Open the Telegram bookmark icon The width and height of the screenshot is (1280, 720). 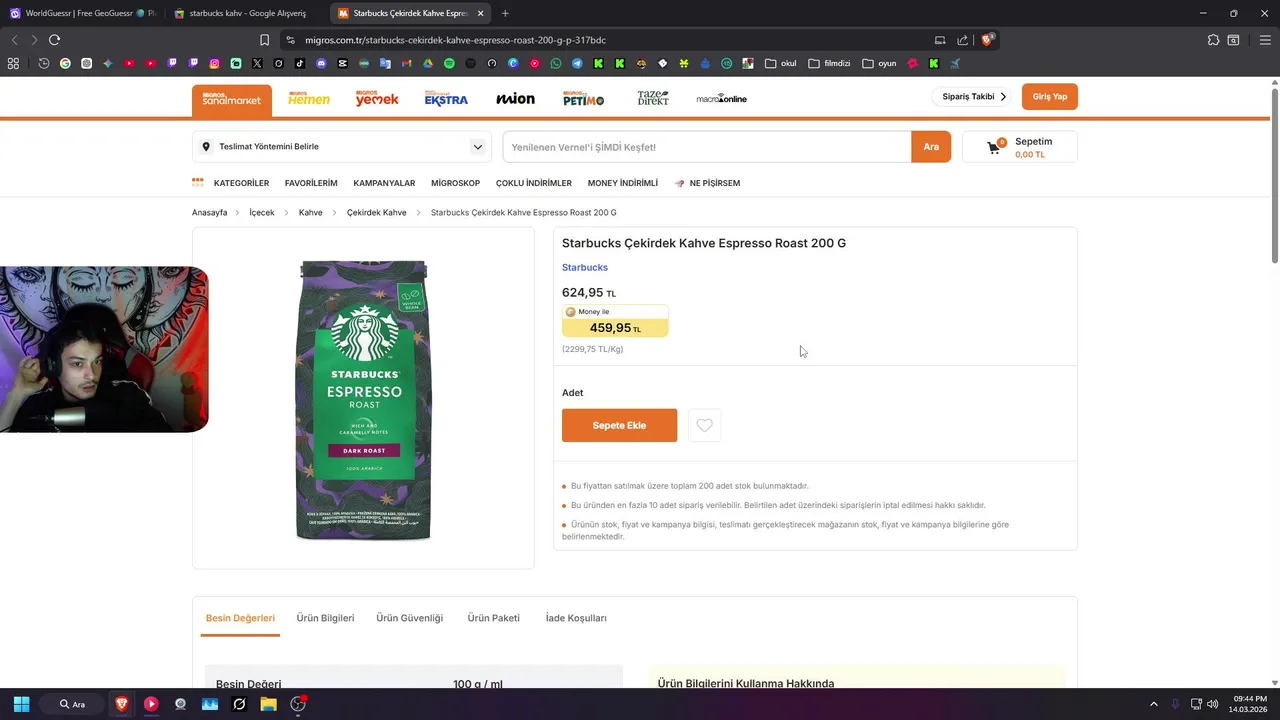click(577, 63)
